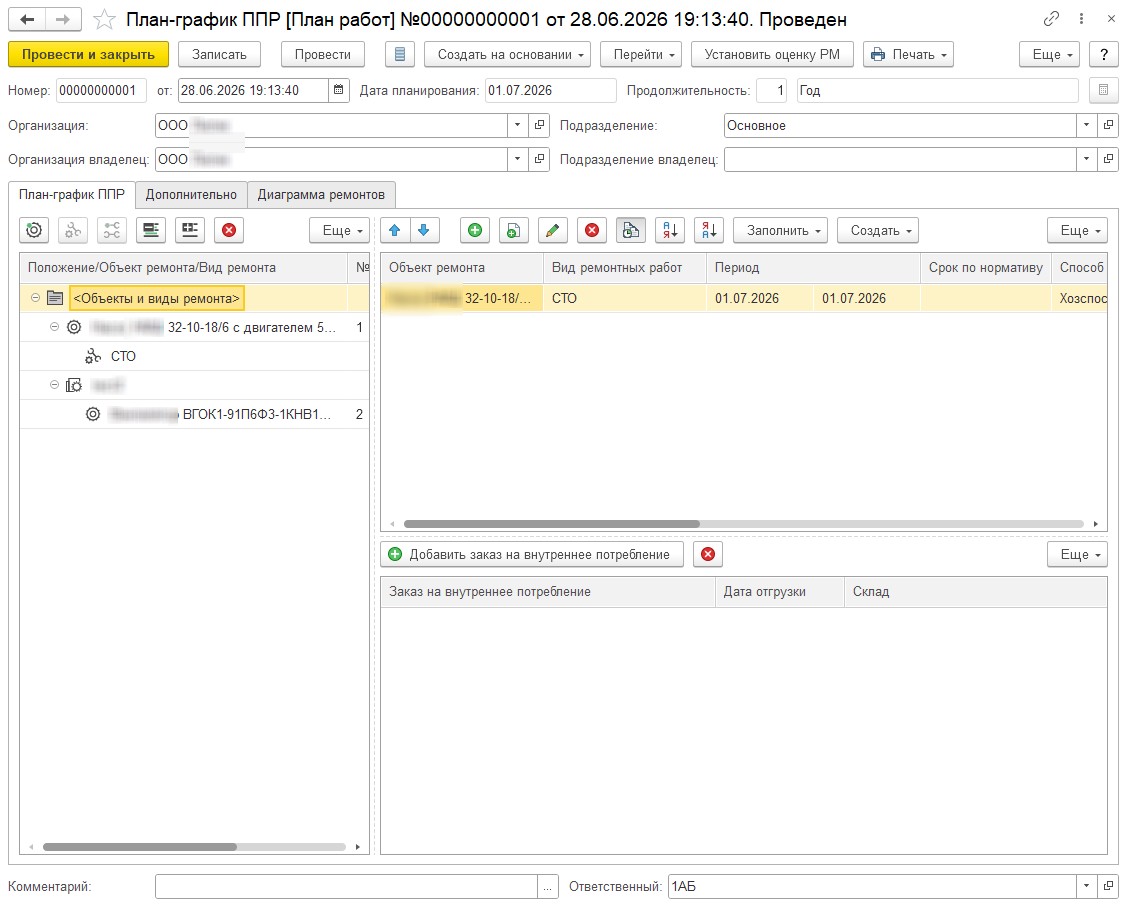Remove internal consumption order red cross
1130x907 pixels.
click(x=708, y=555)
